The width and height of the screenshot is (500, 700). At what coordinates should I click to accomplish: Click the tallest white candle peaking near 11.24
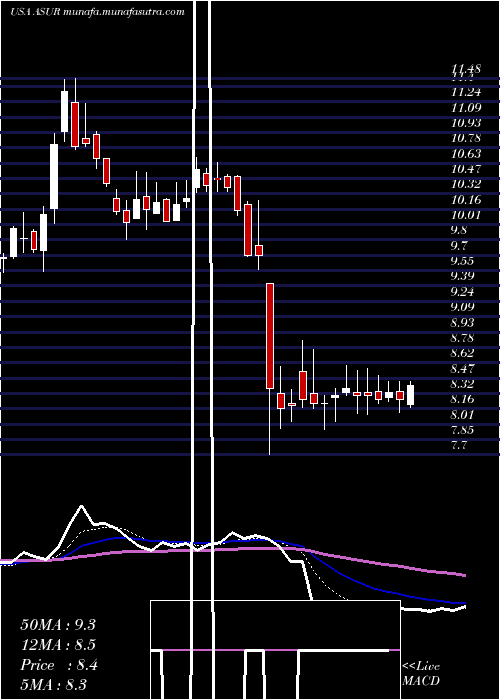pyautogui.click(x=54, y=176)
